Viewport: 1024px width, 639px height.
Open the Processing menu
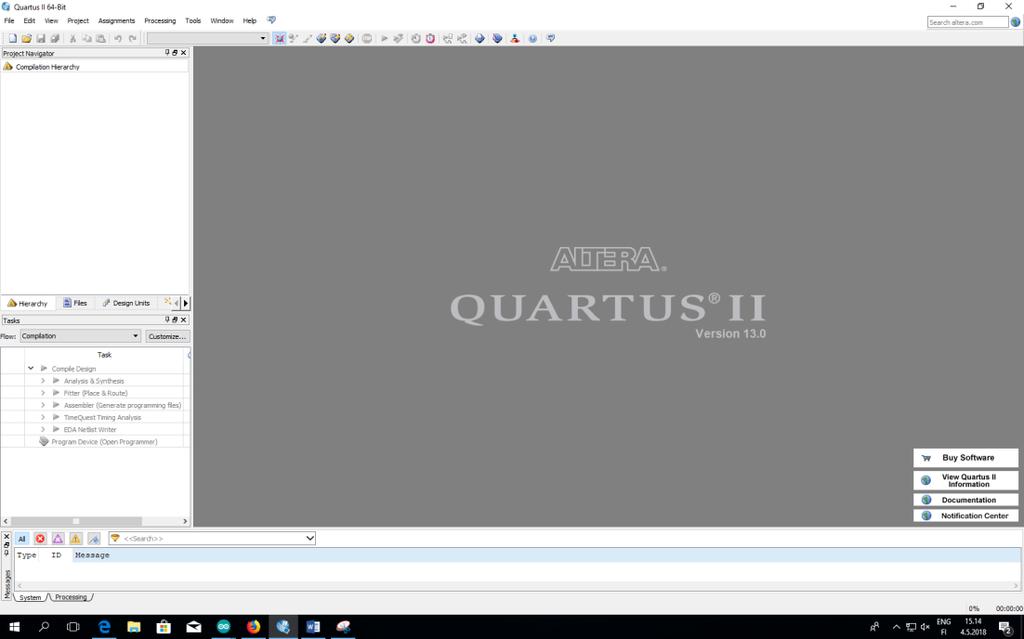click(160, 21)
